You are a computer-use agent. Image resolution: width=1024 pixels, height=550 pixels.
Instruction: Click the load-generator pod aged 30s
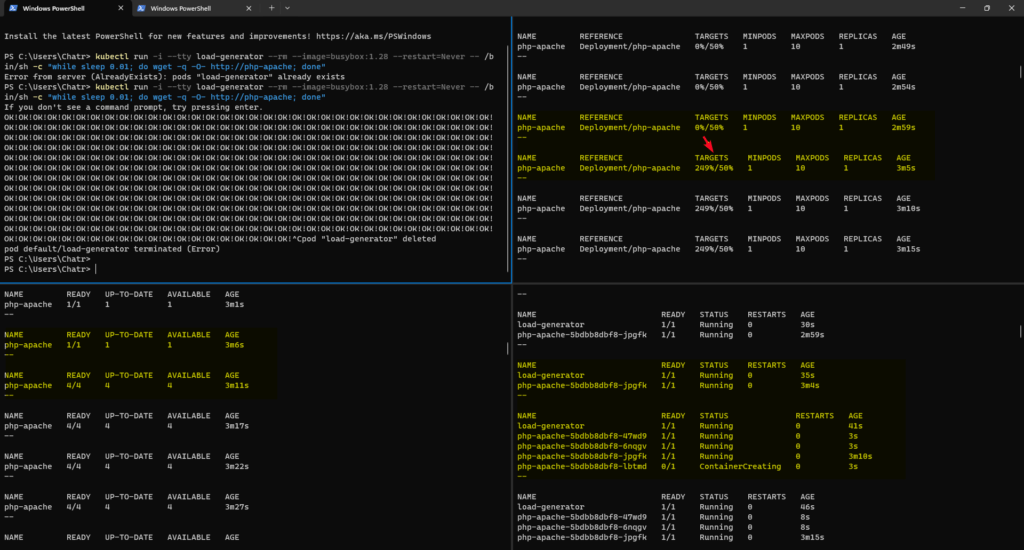tap(551, 324)
